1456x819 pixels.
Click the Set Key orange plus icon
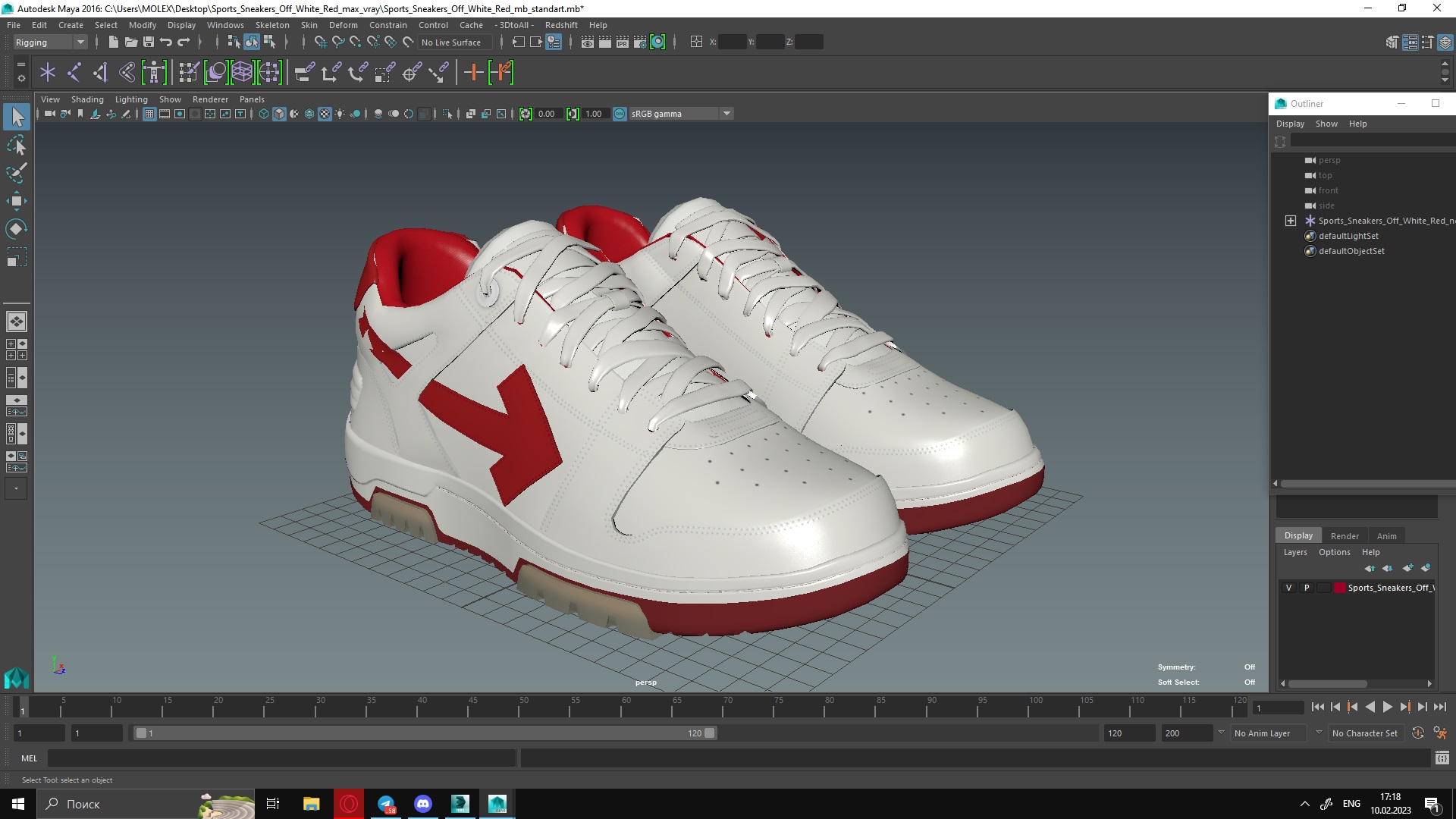(x=473, y=73)
